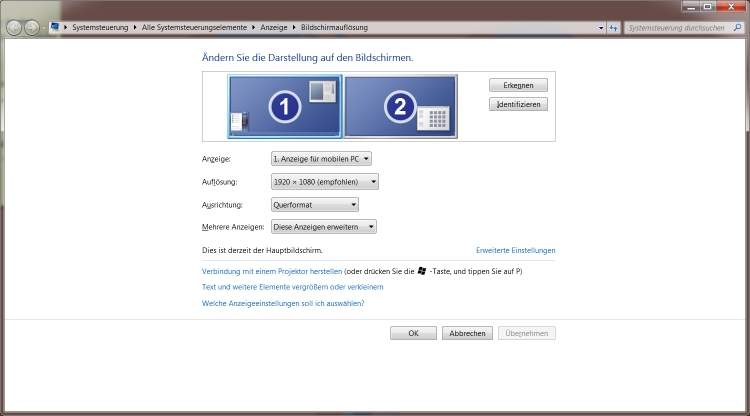Open the Mehrere Anzeigen dropdown

click(324, 227)
